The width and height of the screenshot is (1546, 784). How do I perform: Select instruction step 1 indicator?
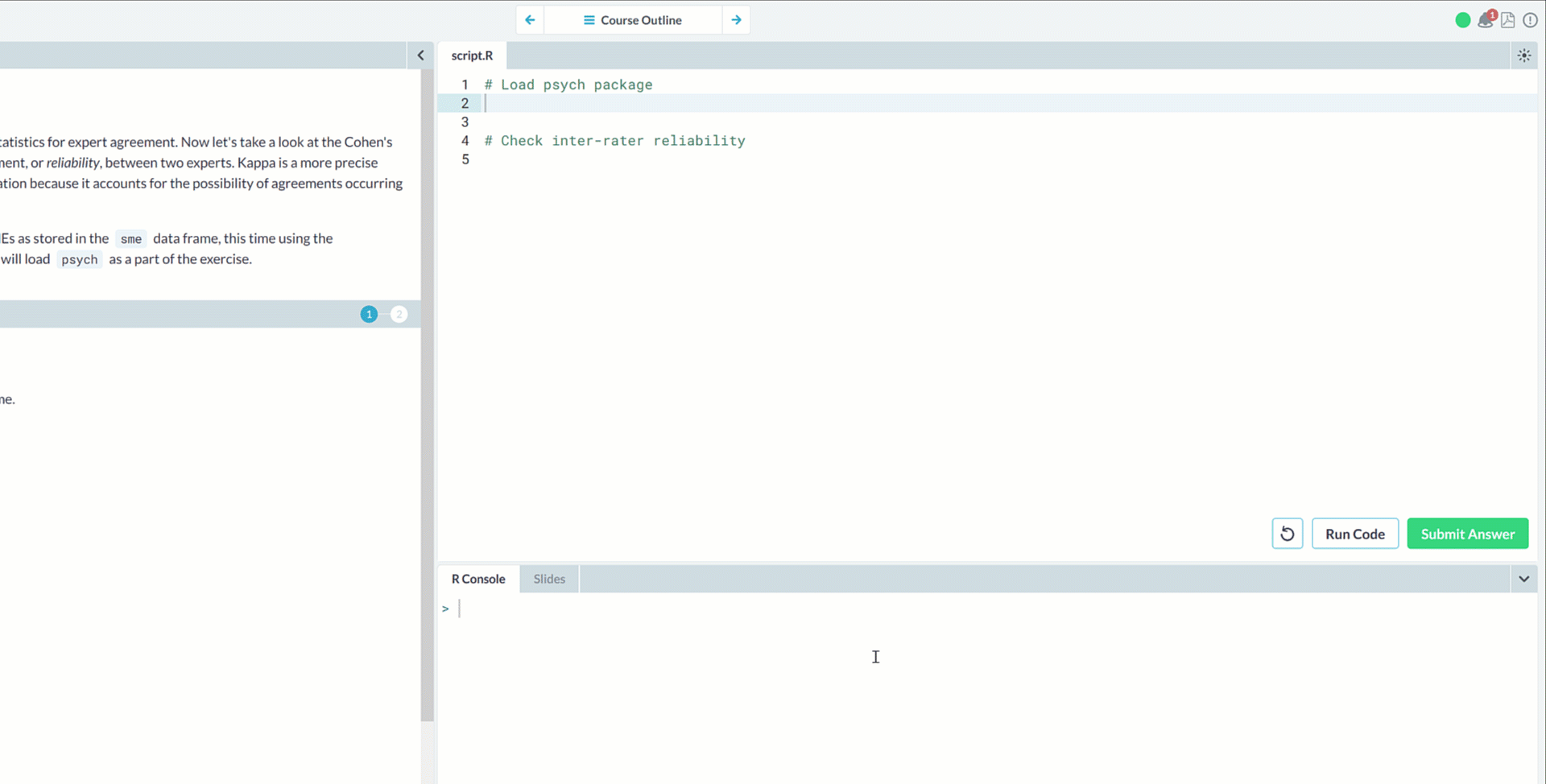(369, 314)
